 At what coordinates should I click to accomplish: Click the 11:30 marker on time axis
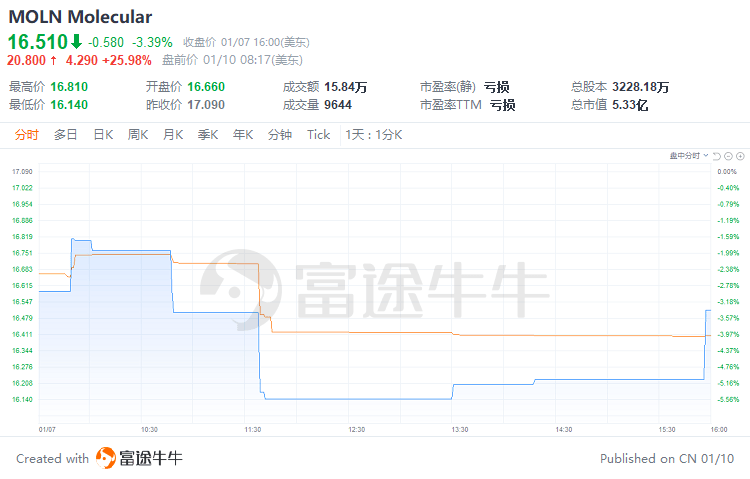(x=252, y=429)
